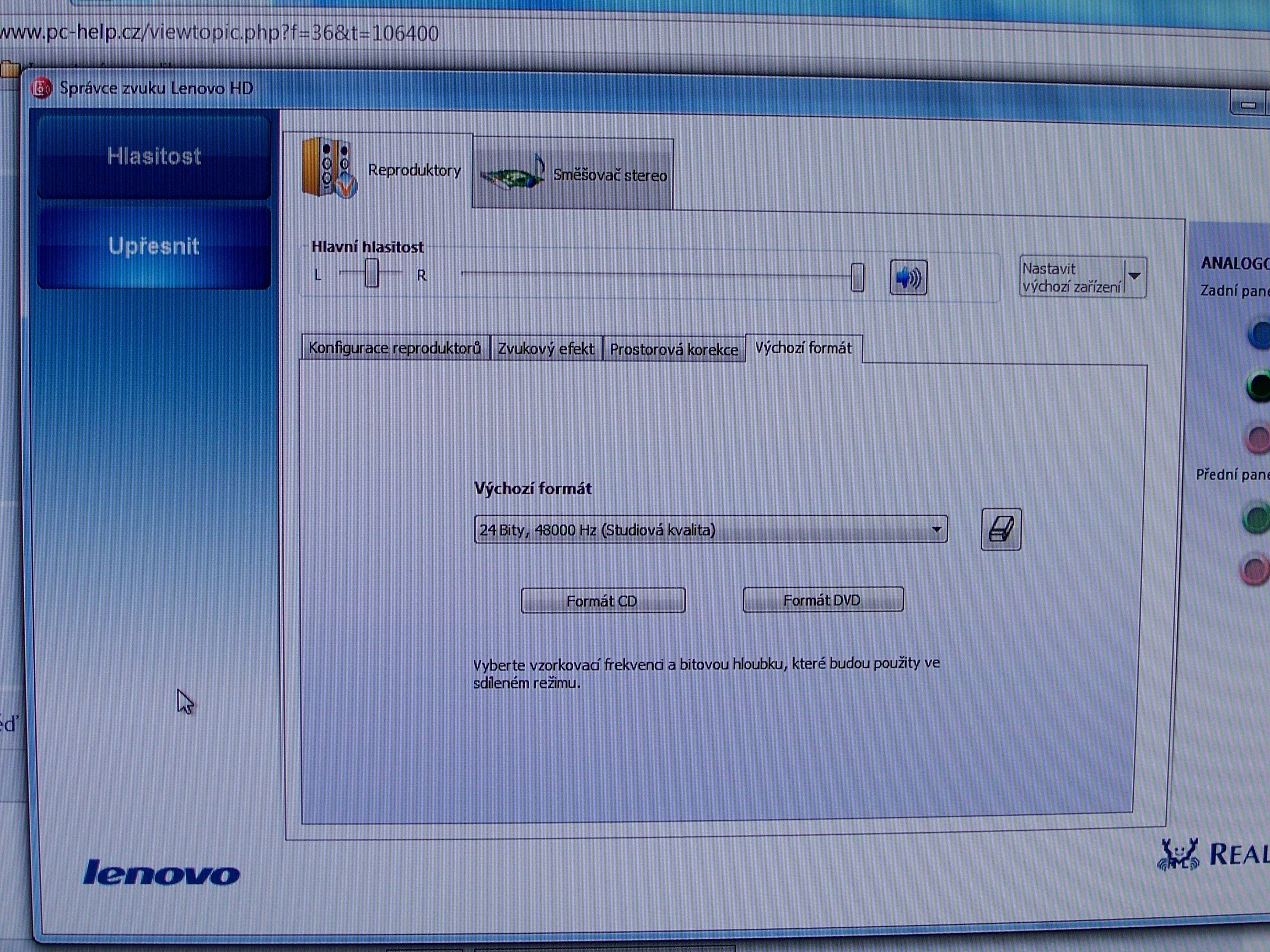The width and height of the screenshot is (1270, 952).
Task: Click the Reproduktory speakers icon
Action: pyautogui.click(x=329, y=167)
